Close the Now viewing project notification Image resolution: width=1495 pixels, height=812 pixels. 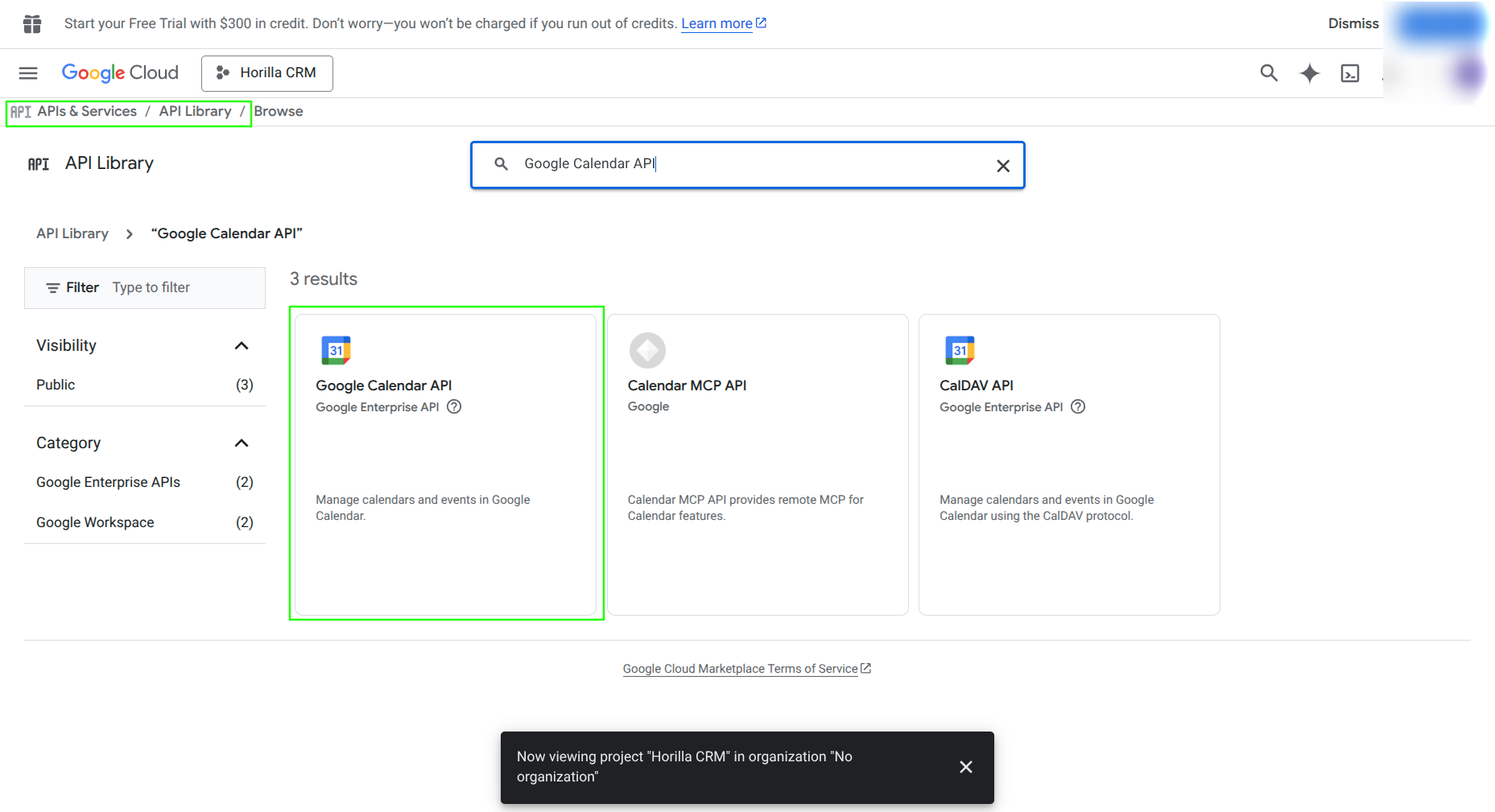[966, 767]
